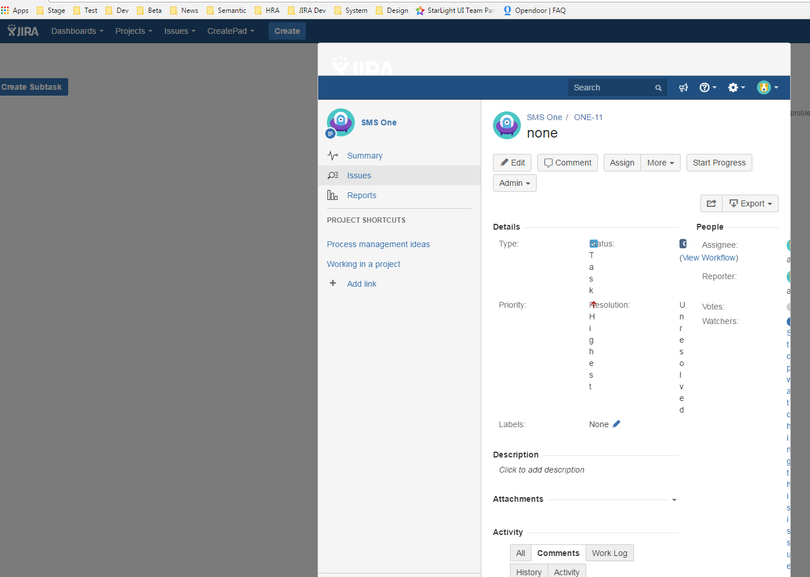Click the SMS One project avatar in sidebar

pos(340,122)
